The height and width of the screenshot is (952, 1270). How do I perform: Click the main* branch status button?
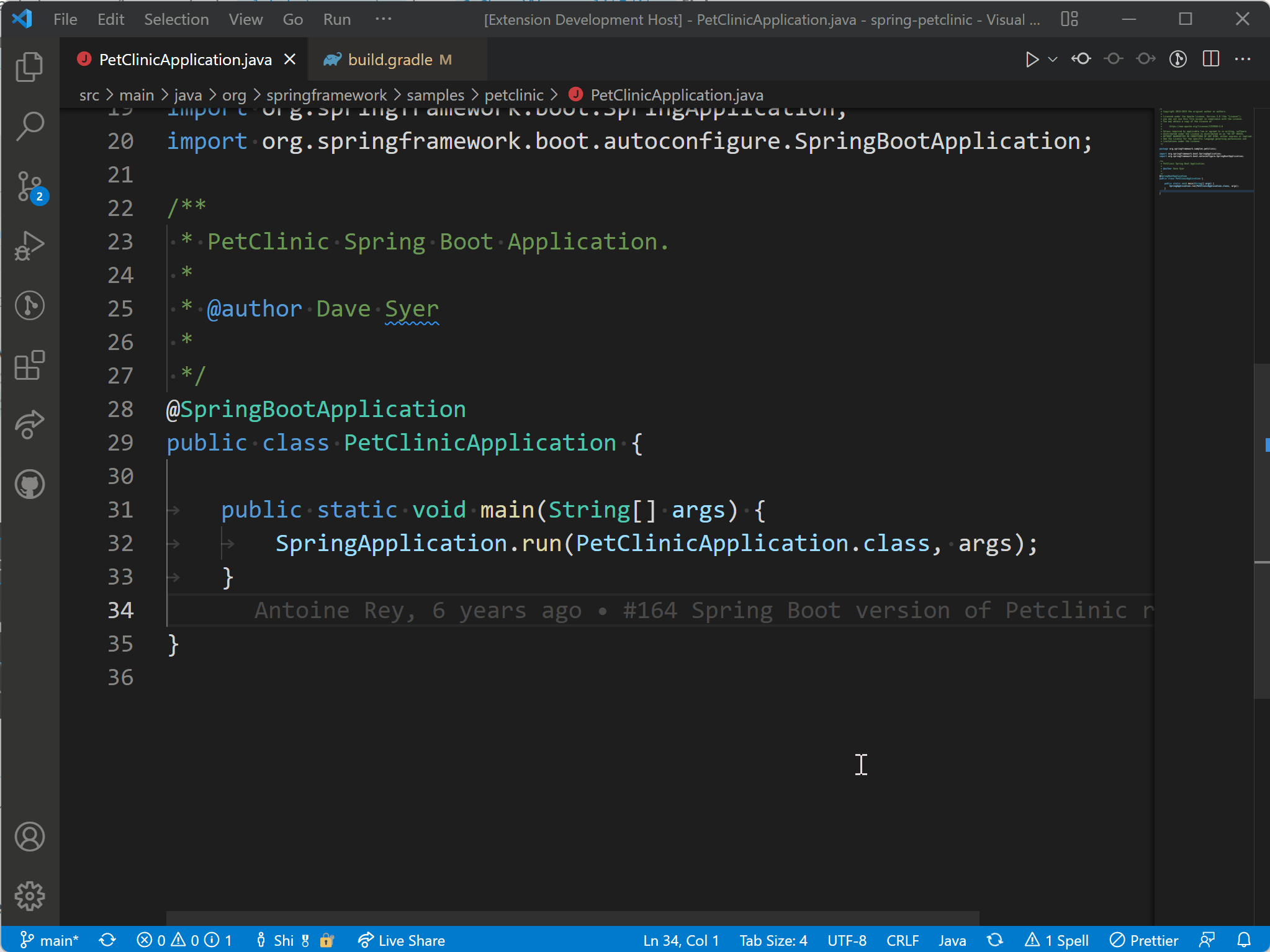pos(50,940)
